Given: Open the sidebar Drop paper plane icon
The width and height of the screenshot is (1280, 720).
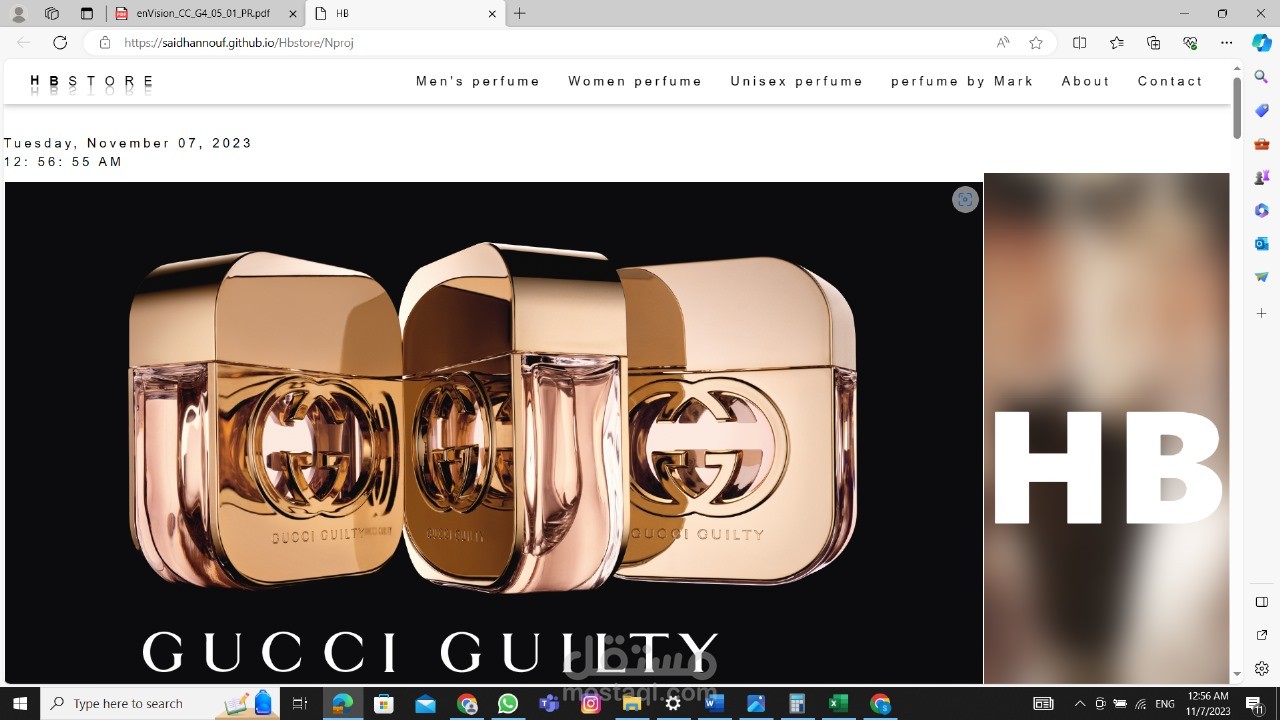Looking at the screenshot, I should (x=1262, y=277).
